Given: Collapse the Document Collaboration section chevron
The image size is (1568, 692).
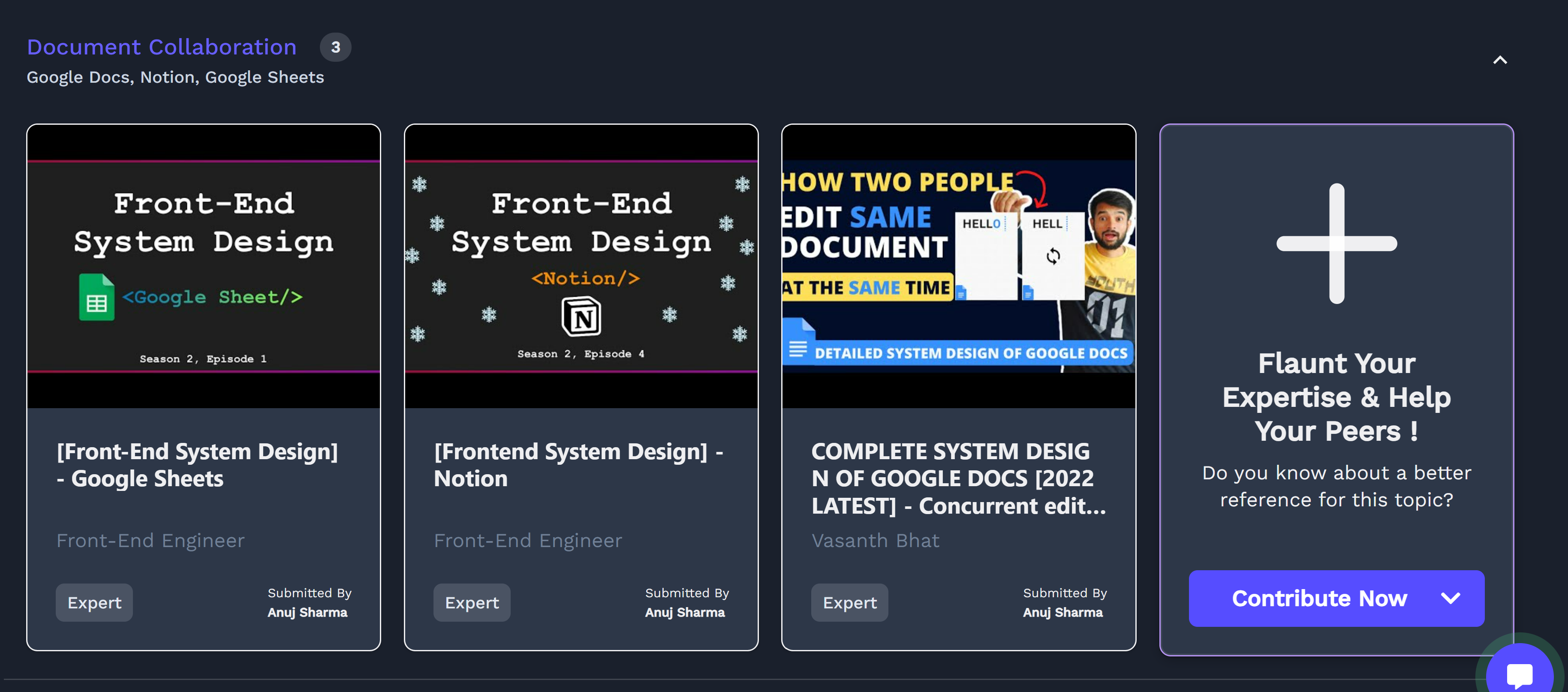Looking at the screenshot, I should pyautogui.click(x=1500, y=60).
